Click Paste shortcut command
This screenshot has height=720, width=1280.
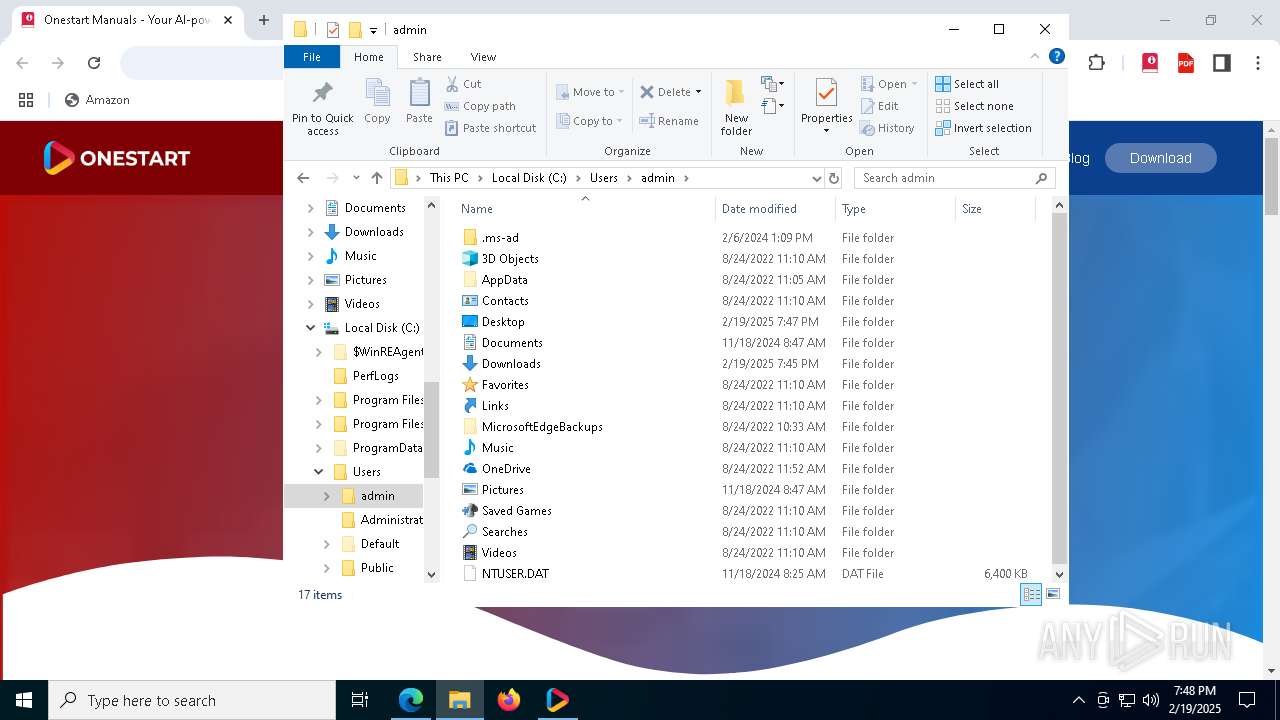[490, 128]
